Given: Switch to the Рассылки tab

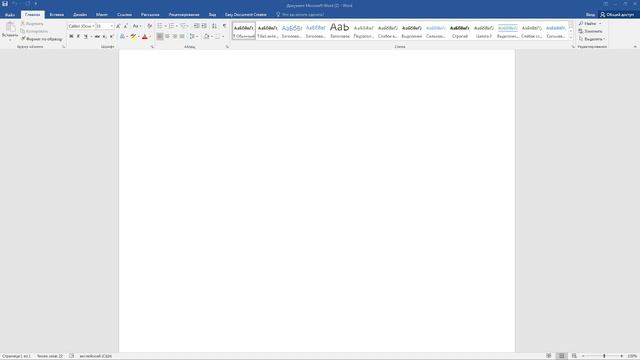Looking at the screenshot, I should pyautogui.click(x=150, y=15).
